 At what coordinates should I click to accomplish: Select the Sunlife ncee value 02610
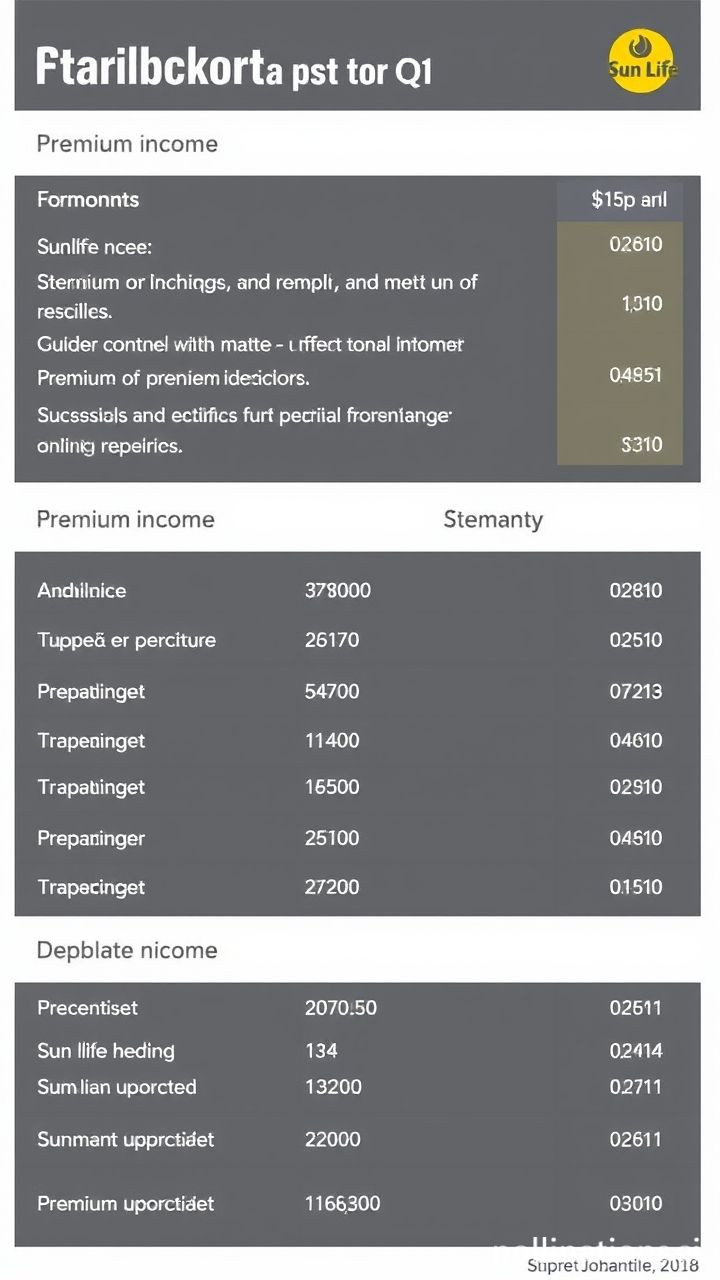[635, 244]
